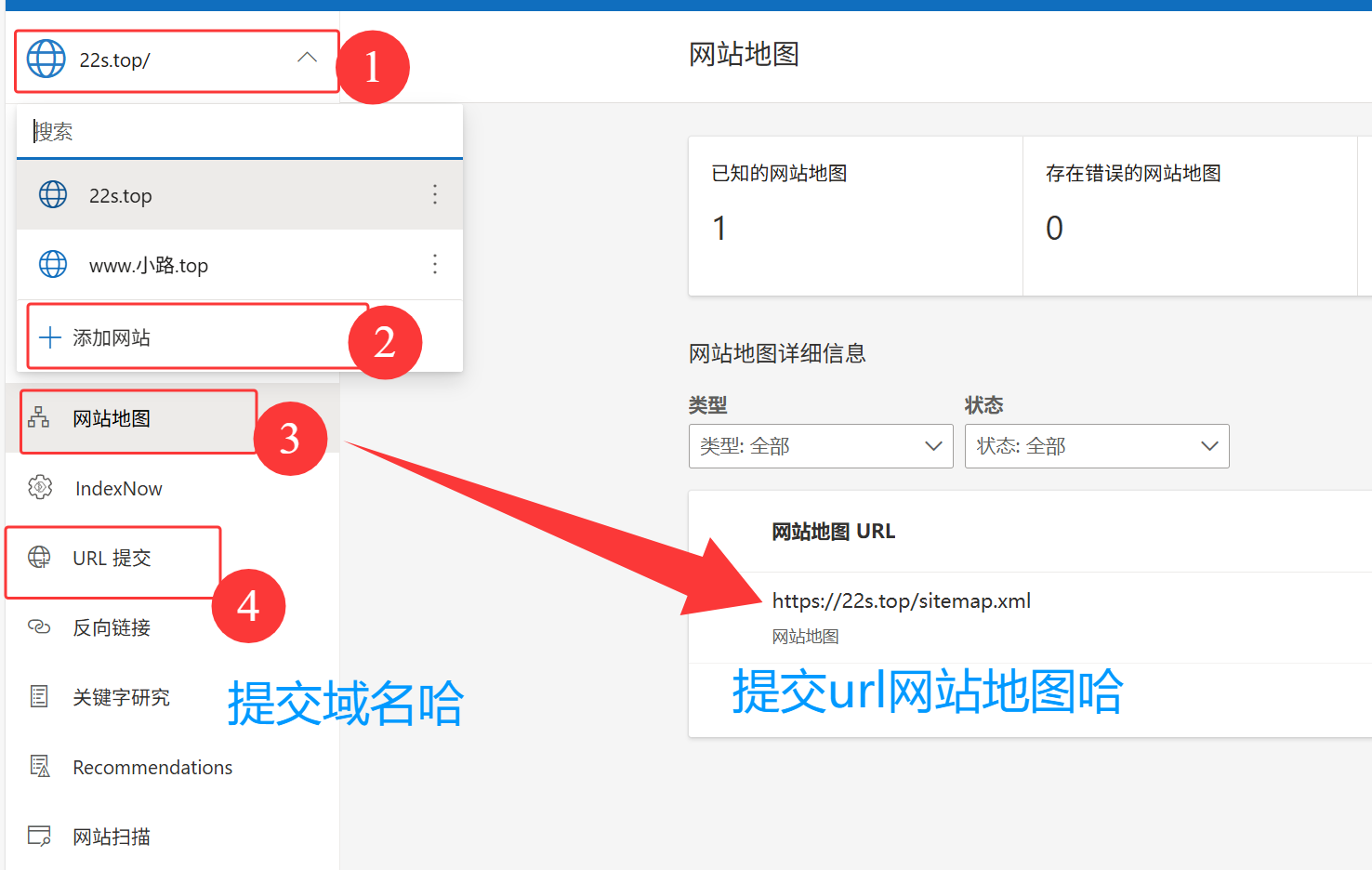
Task: Click the 已知的网站地图 card
Action: click(x=855, y=217)
